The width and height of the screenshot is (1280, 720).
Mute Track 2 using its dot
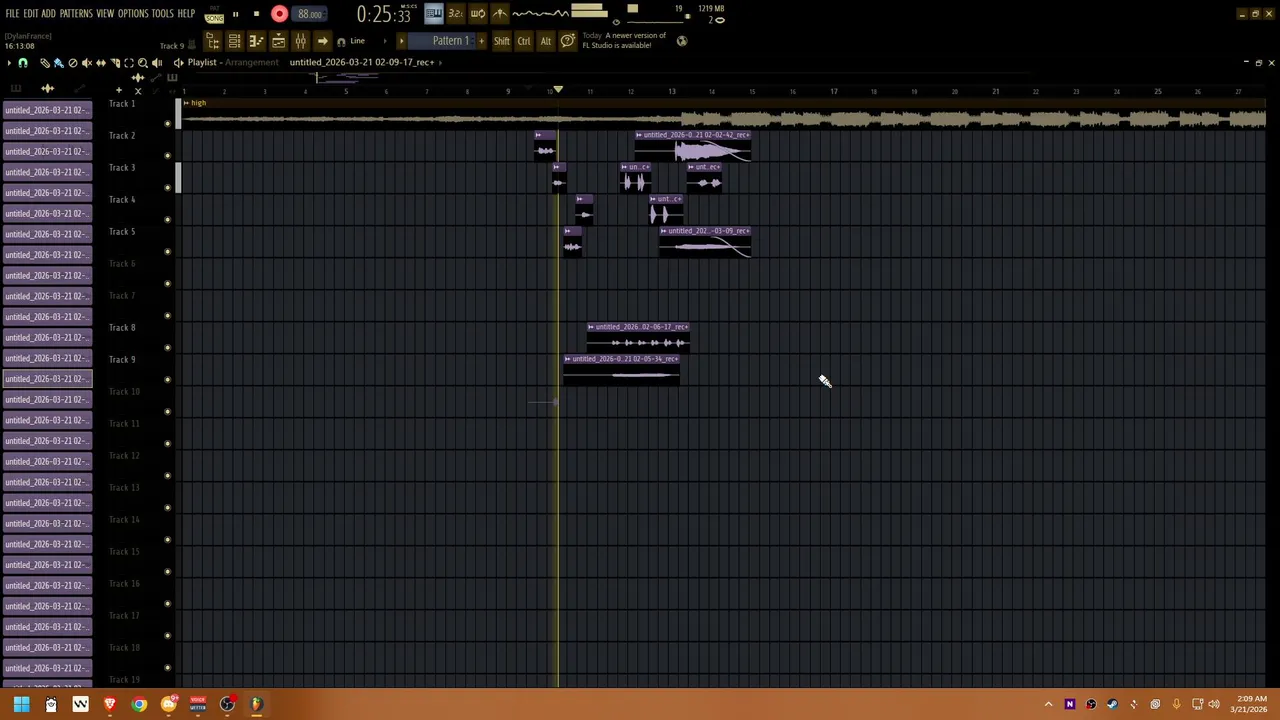coord(167,156)
